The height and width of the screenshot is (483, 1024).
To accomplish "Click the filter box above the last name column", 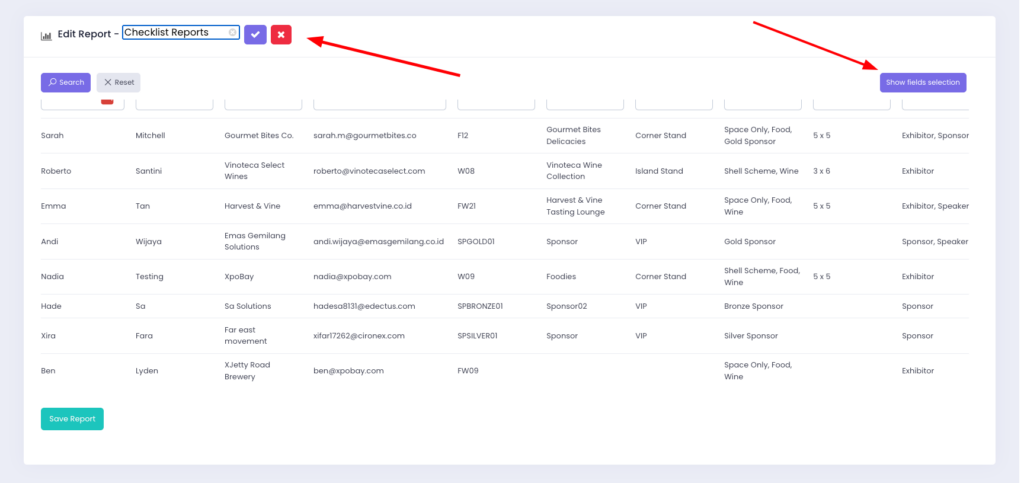I will [x=174, y=103].
